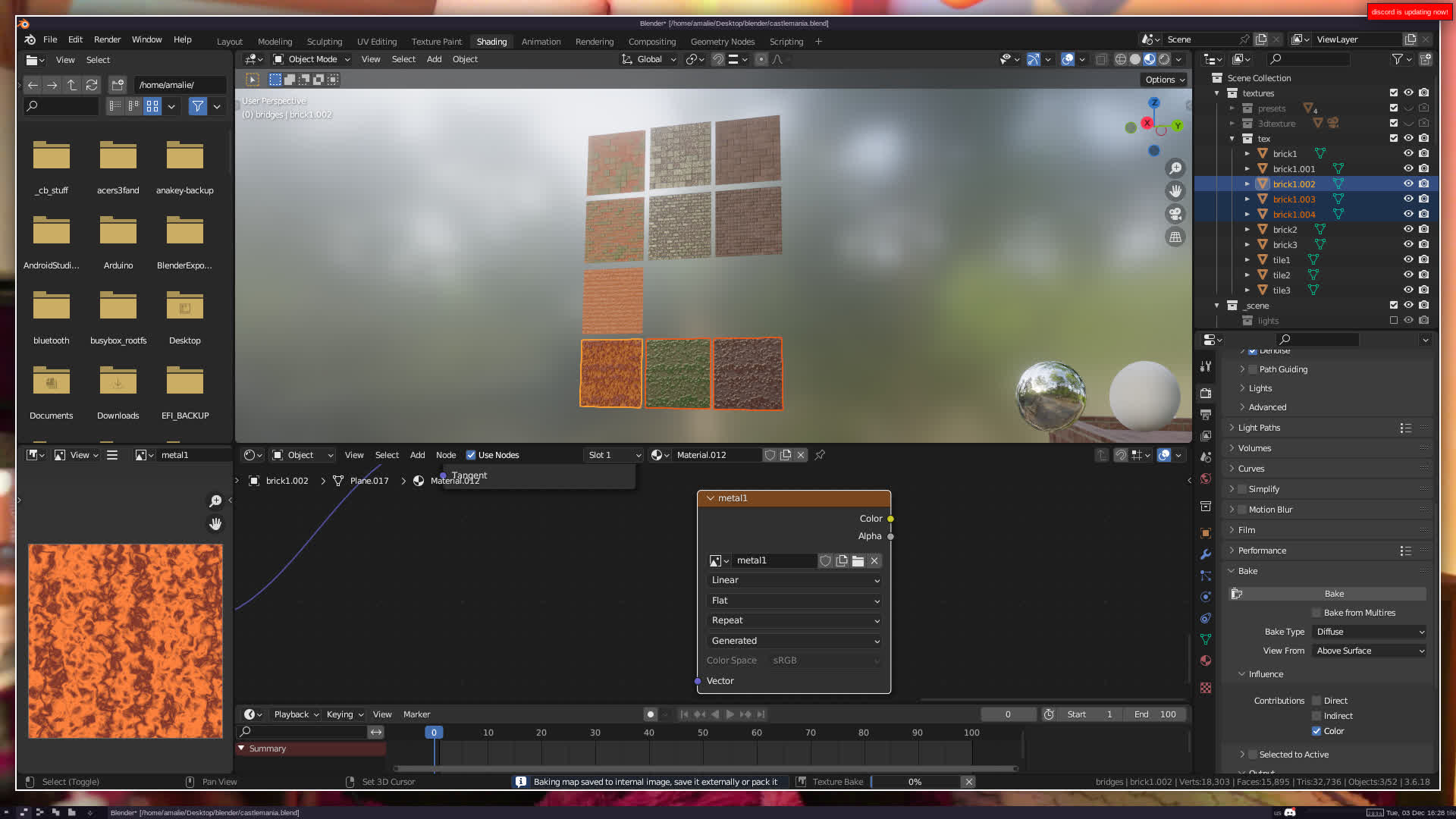Open the Material properties tab icon
Image resolution: width=1456 pixels, height=819 pixels.
[x=1206, y=661]
